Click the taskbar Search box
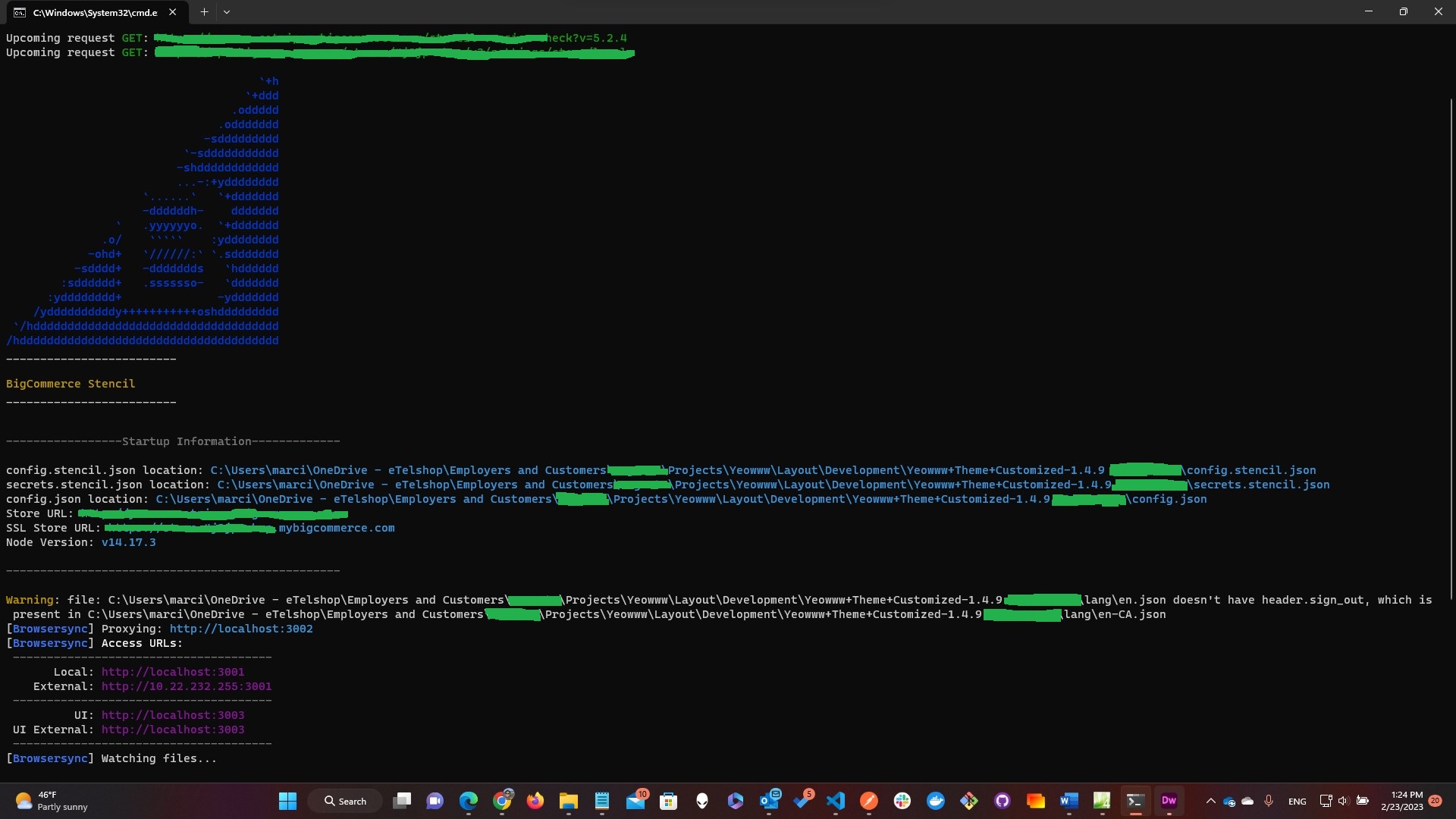Image resolution: width=1456 pixels, height=819 pixels. click(345, 801)
